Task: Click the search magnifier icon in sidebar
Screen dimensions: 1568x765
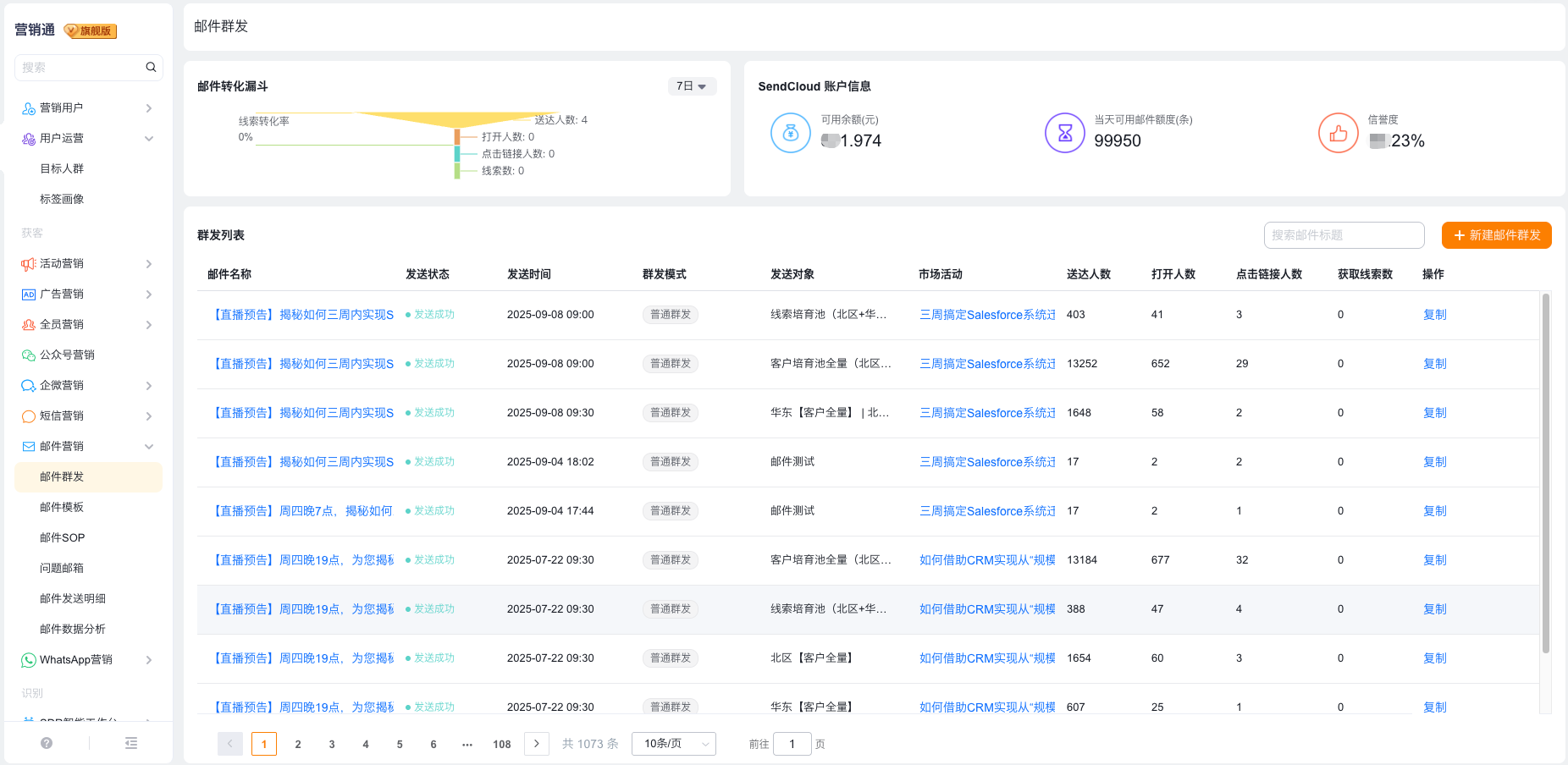Action: (151, 67)
